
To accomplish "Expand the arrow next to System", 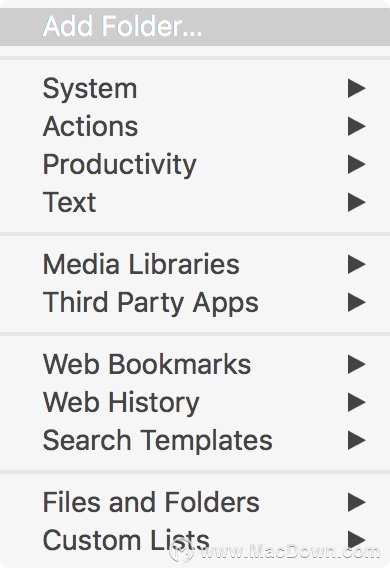I will click(357, 88).
